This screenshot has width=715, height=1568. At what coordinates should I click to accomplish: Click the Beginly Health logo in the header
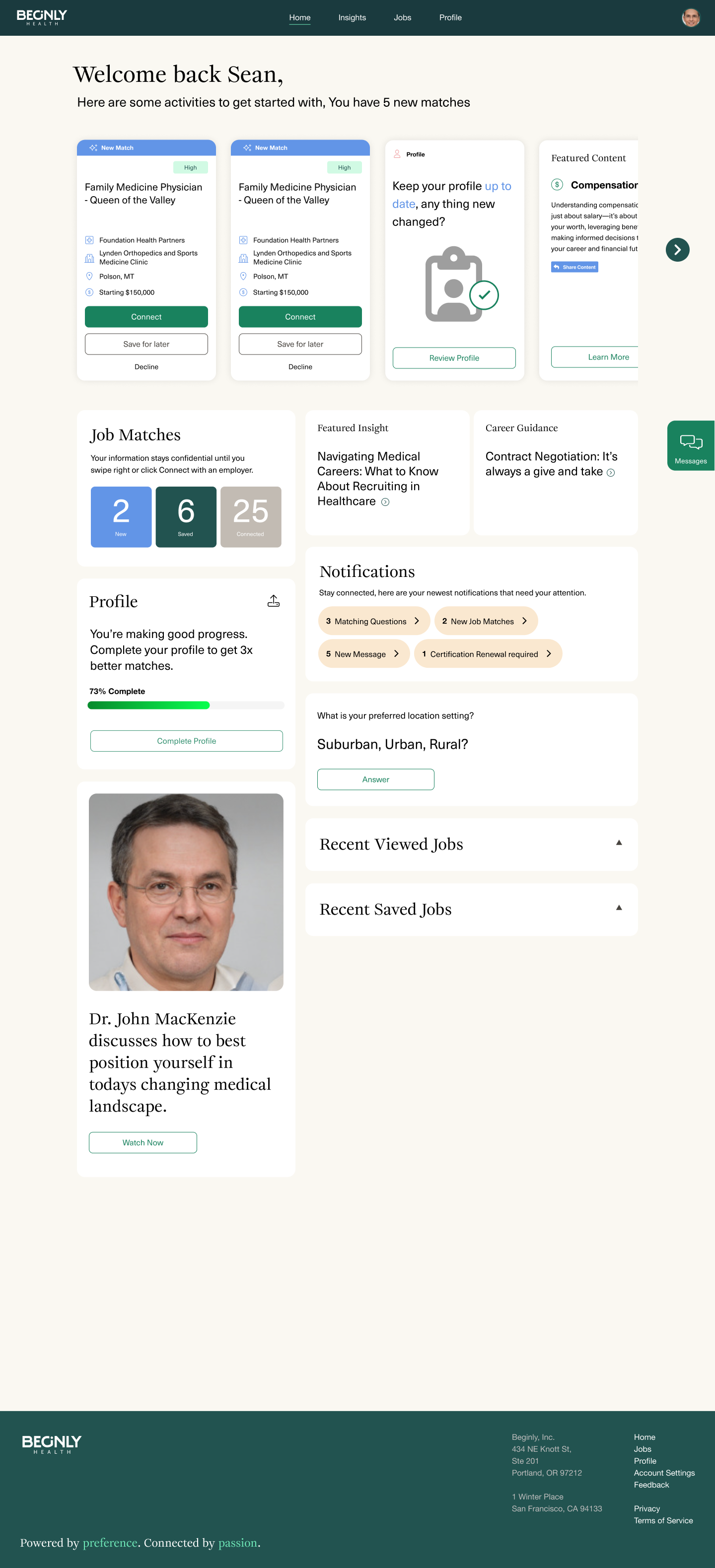42,17
